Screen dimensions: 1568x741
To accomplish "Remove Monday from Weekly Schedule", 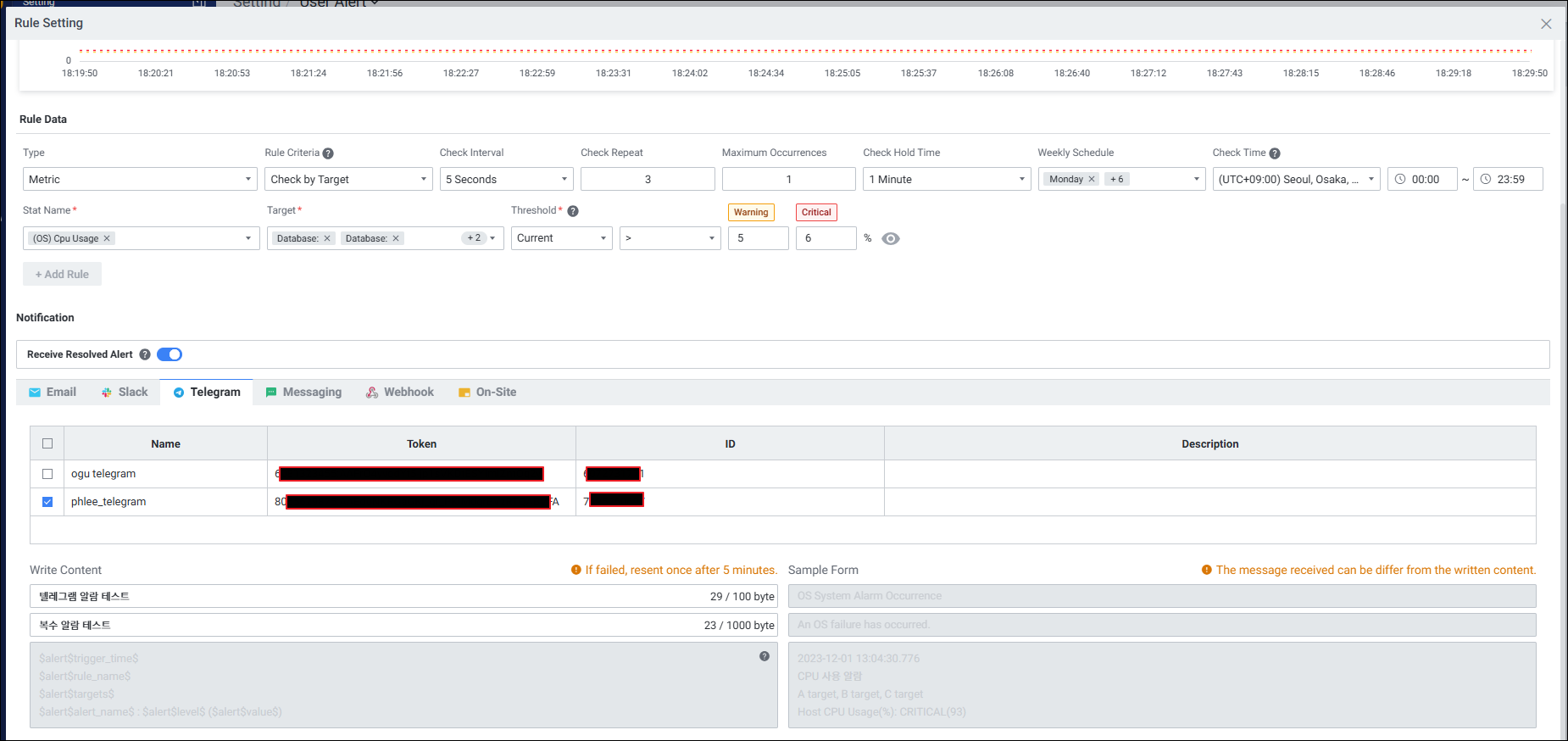I will (x=1092, y=179).
